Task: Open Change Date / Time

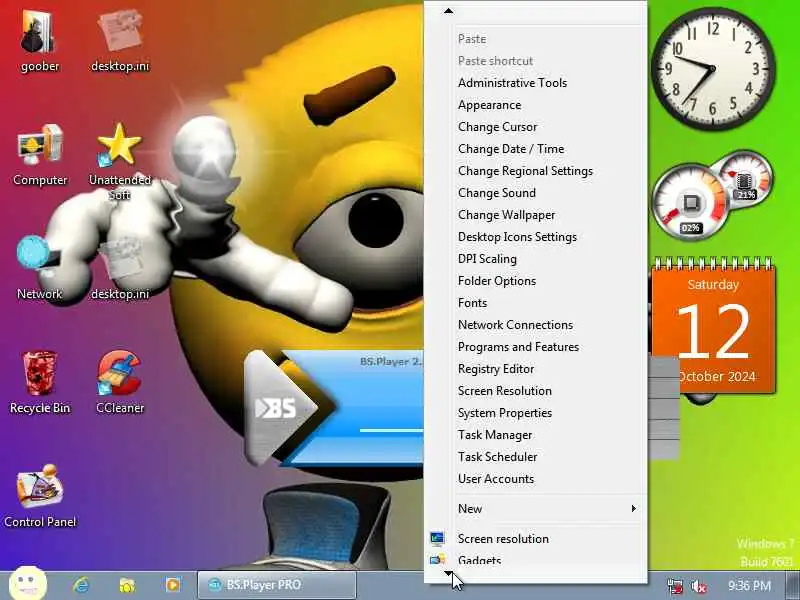Action: pyautogui.click(x=511, y=148)
